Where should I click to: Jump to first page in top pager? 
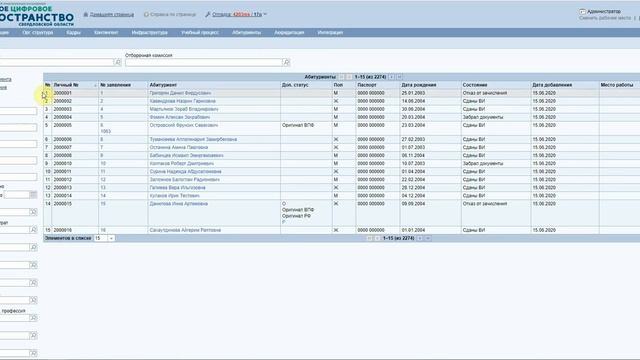pos(341,77)
